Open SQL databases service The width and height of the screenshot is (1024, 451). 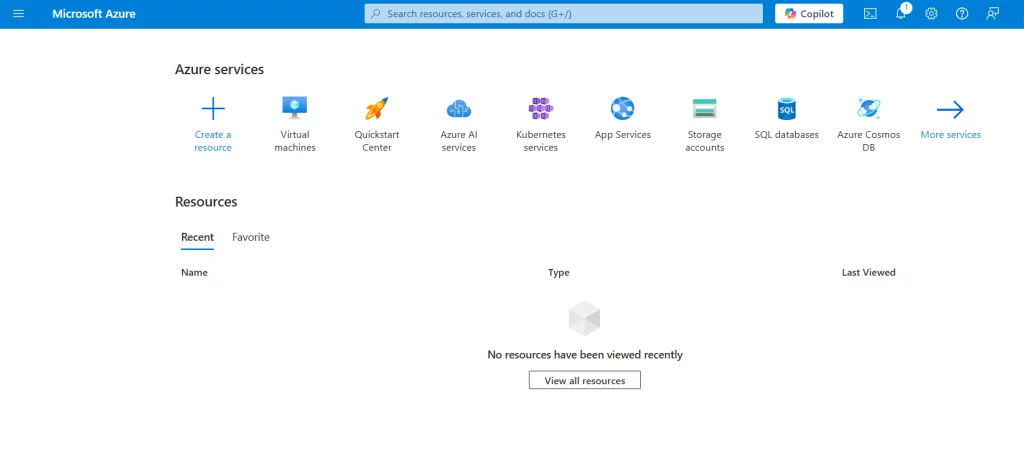[786, 109]
